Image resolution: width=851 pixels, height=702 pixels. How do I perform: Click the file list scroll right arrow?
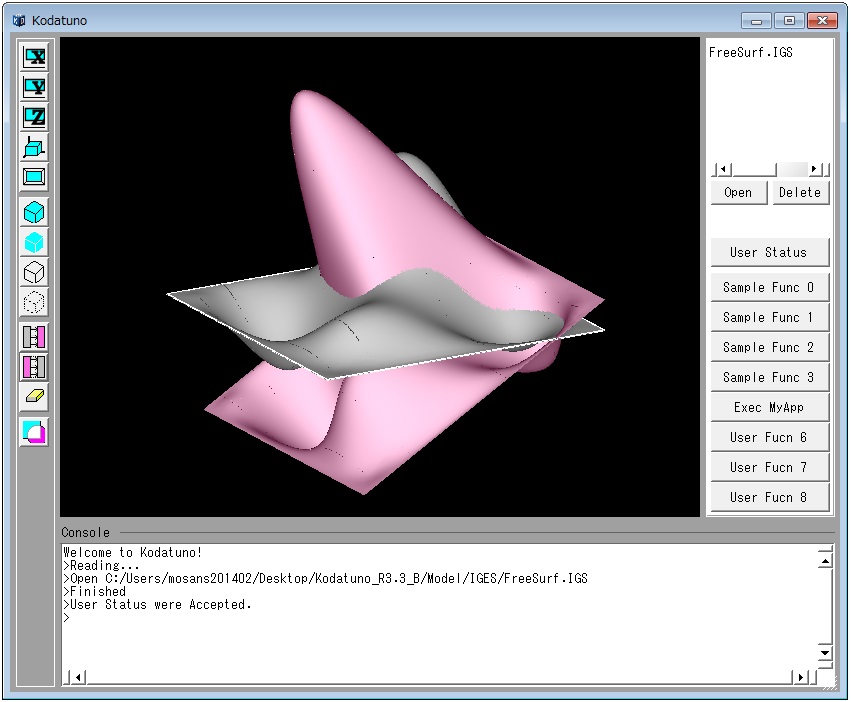click(815, 170)
